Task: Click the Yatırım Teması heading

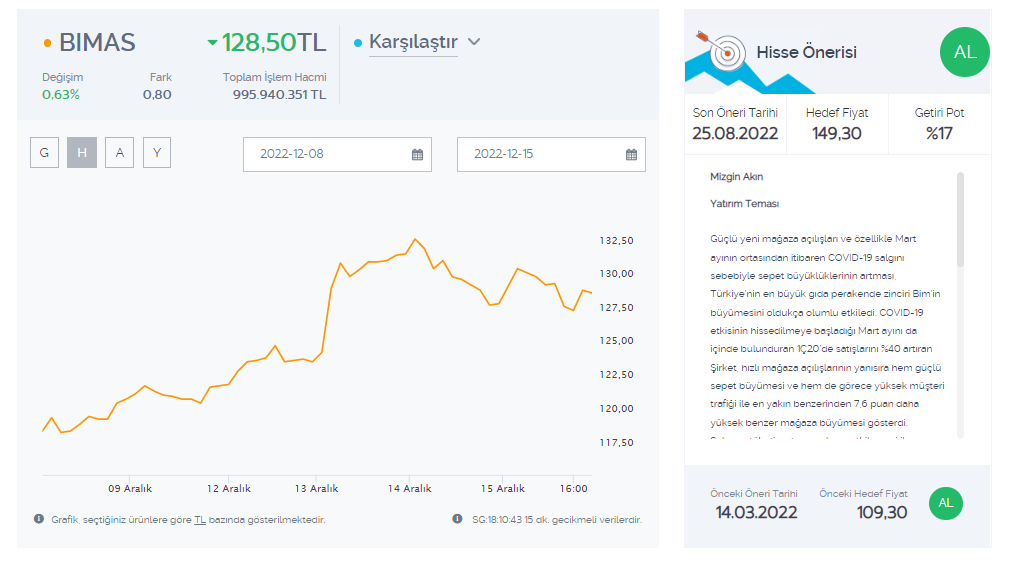Action: coord(745,203)
